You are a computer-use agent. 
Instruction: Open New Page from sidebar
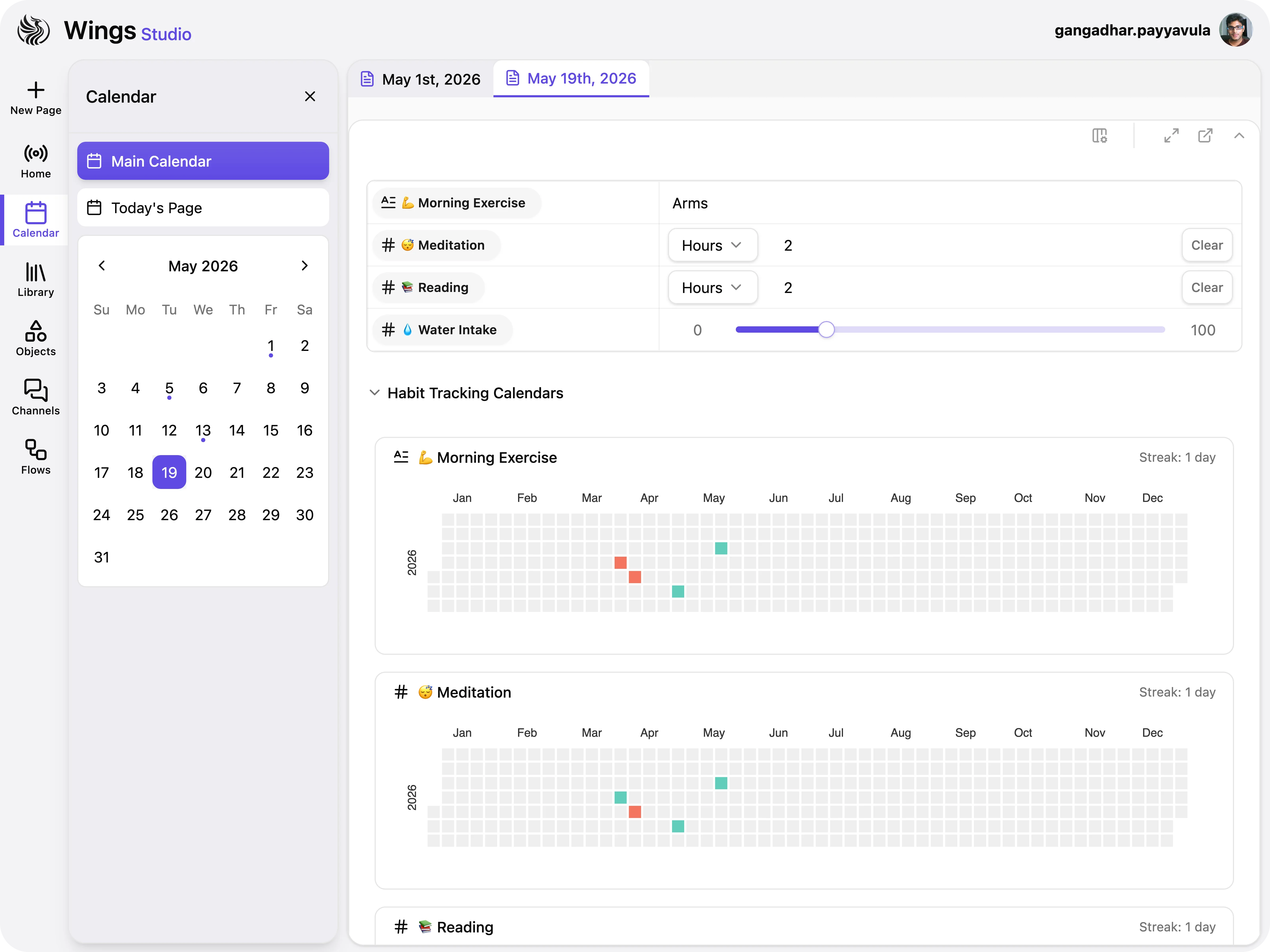36,98
